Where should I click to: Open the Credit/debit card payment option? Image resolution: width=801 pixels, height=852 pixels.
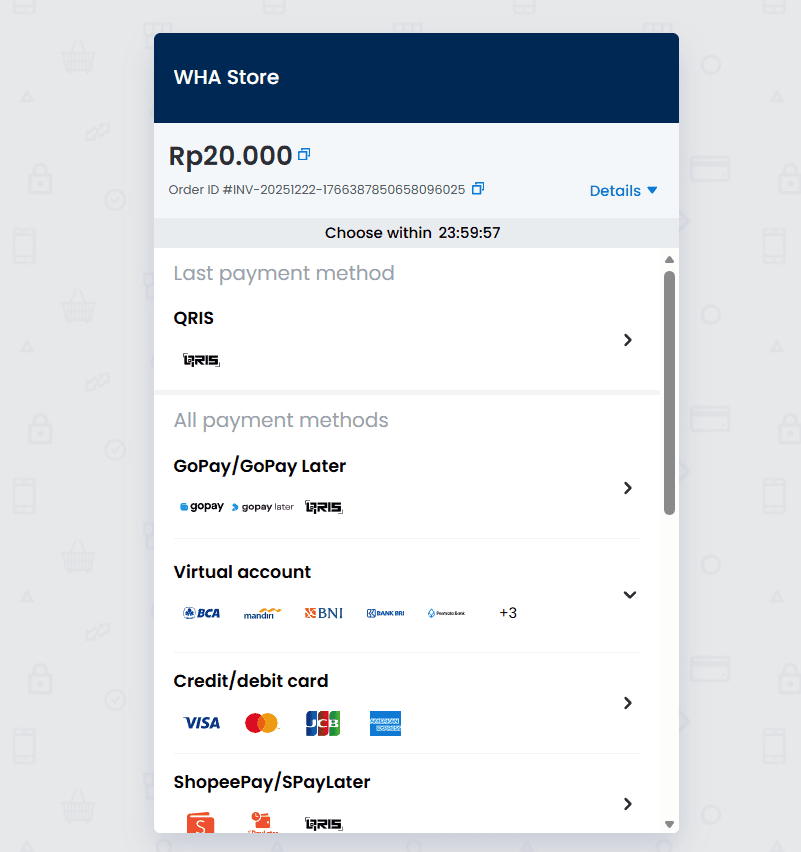[x=628, y=703]
